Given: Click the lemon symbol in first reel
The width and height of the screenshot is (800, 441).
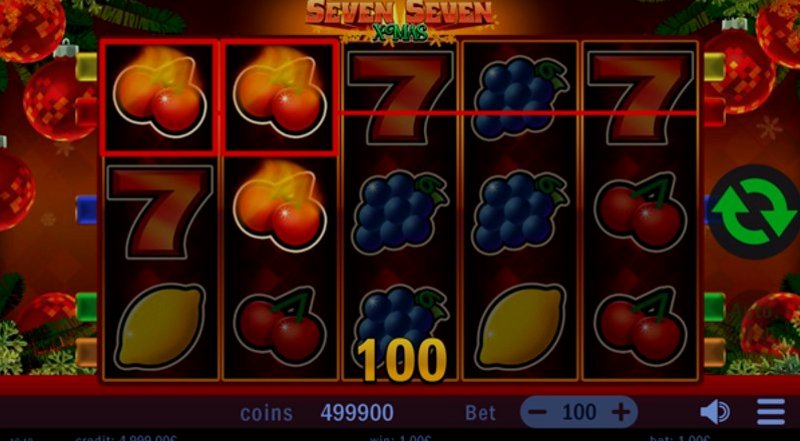Looking at the screenshot, I should click(160, 327).
